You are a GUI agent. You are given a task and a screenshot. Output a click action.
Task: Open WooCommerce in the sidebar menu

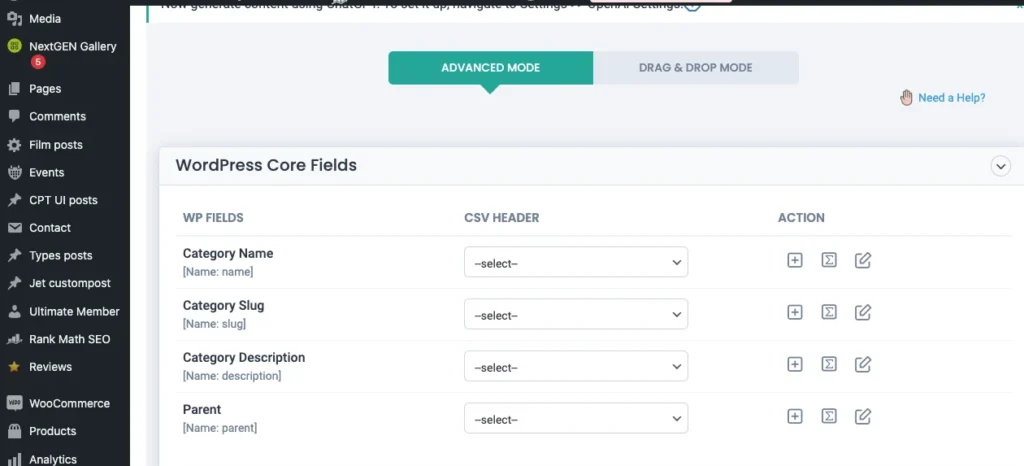[69, 403]
